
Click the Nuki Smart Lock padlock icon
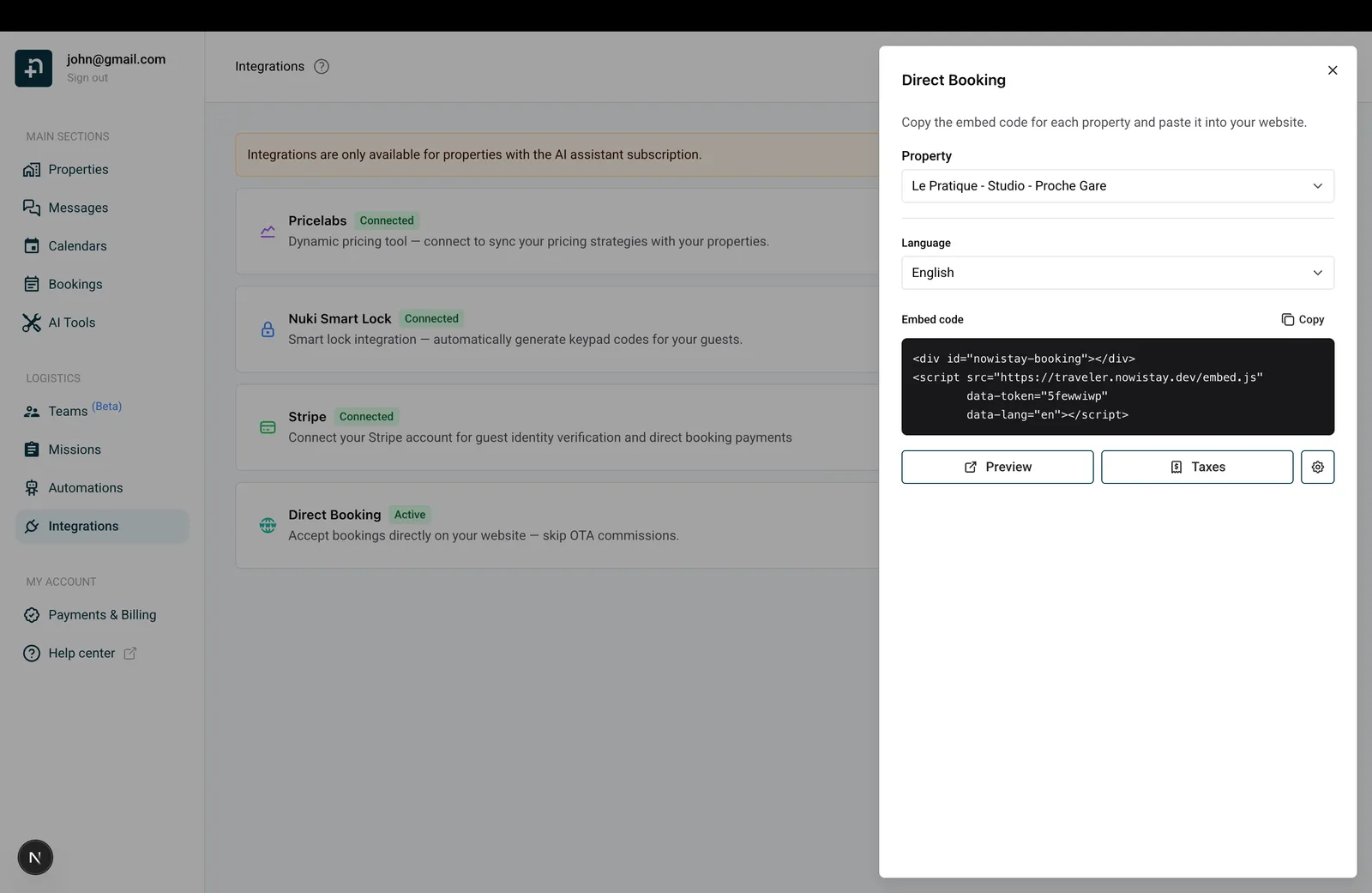click(x=268, y=329)
